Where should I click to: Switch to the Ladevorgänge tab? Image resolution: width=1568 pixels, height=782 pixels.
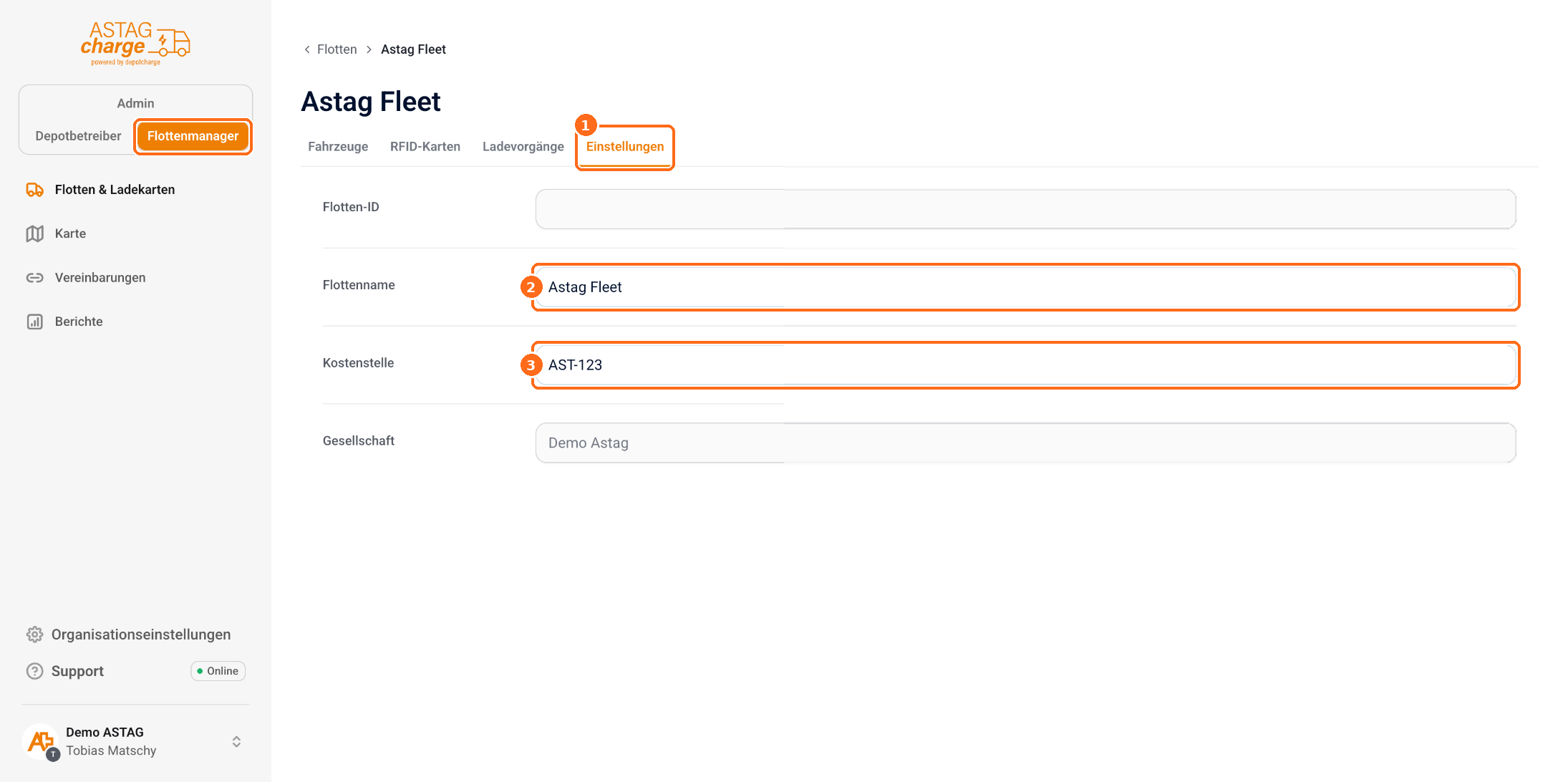click(x=523, y=147)
